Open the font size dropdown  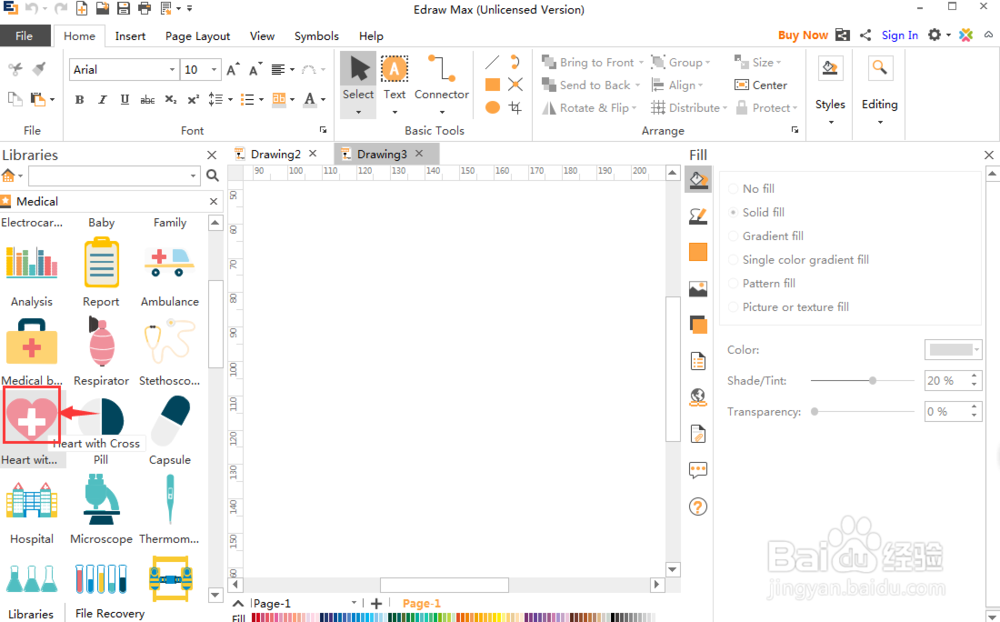tap(214, 70)
